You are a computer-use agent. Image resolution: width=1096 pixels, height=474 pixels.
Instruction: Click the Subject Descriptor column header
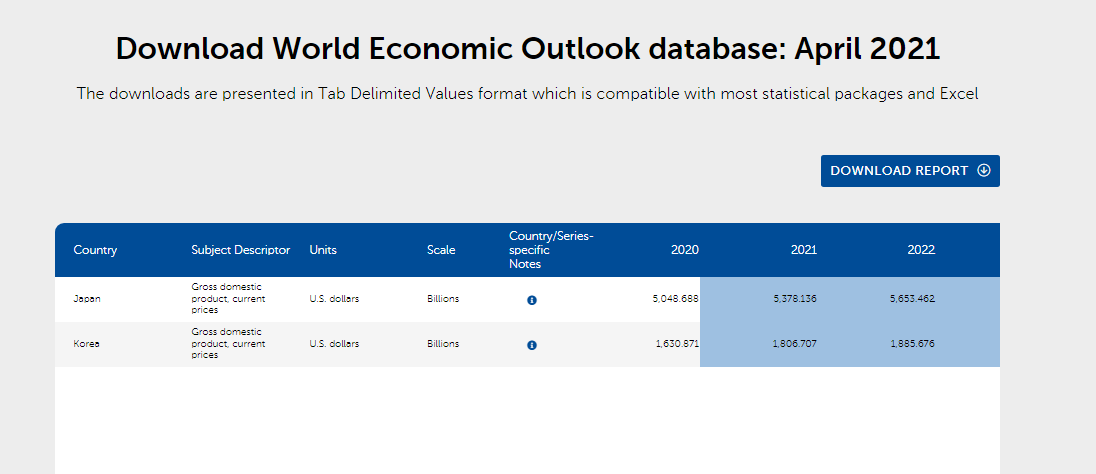click(x=240, y=250)
